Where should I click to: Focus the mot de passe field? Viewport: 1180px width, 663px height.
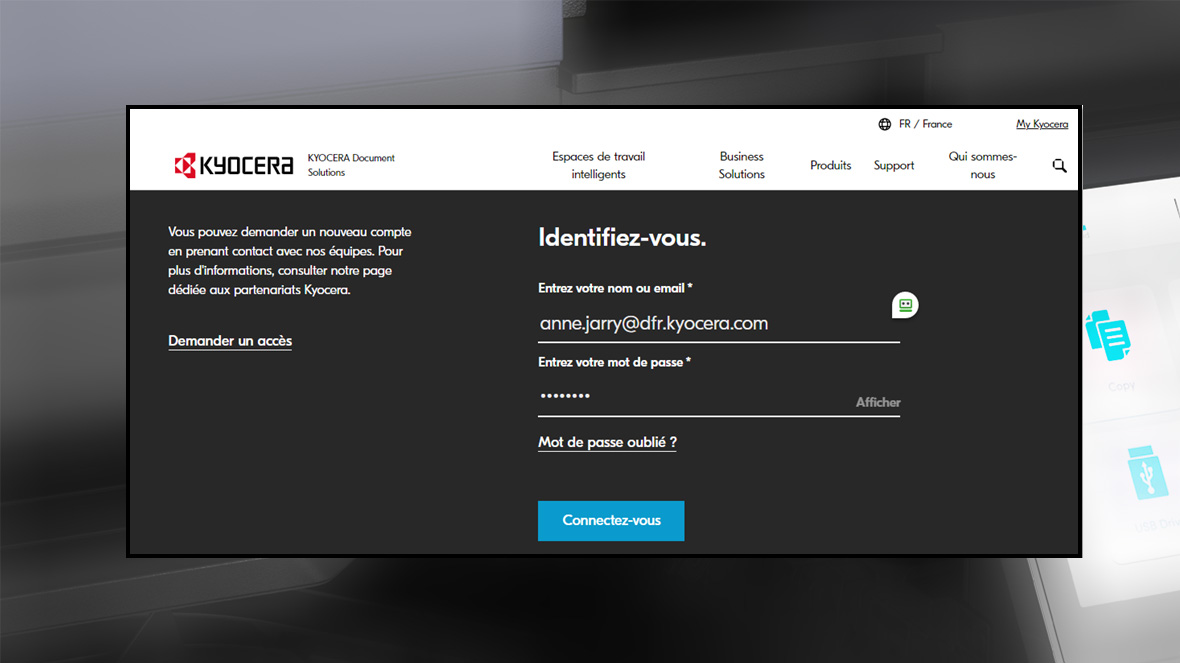point(690,397)
